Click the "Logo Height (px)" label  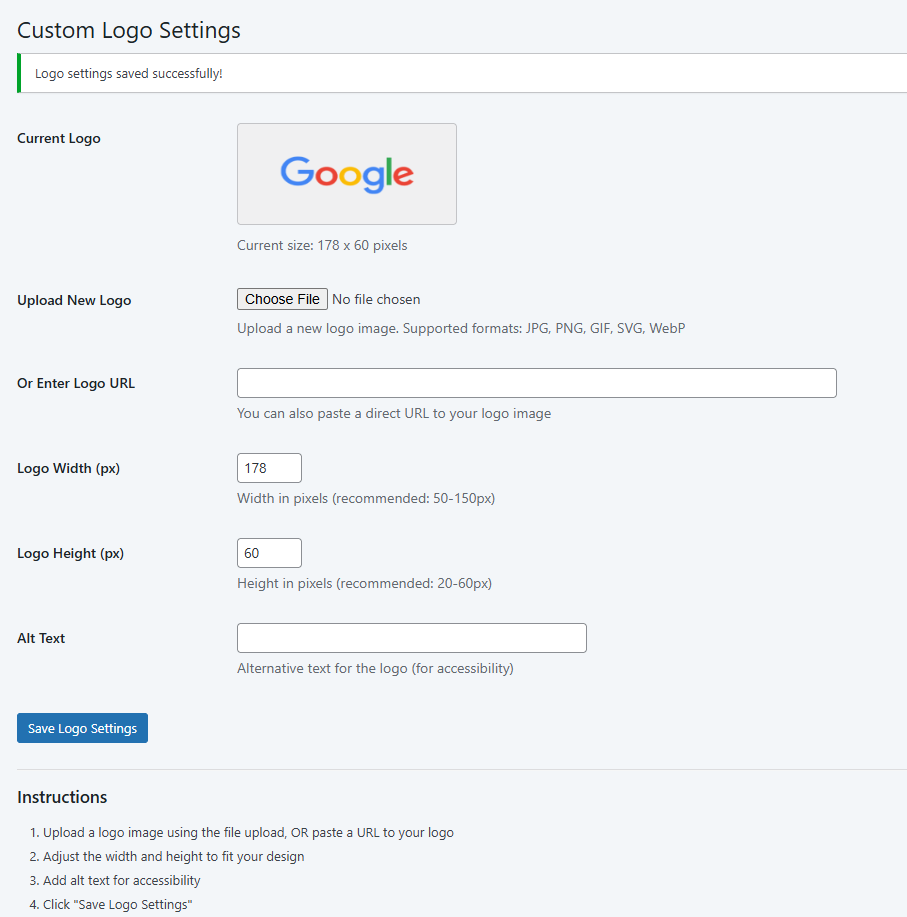pyautogui.click(x=70, y=553)
